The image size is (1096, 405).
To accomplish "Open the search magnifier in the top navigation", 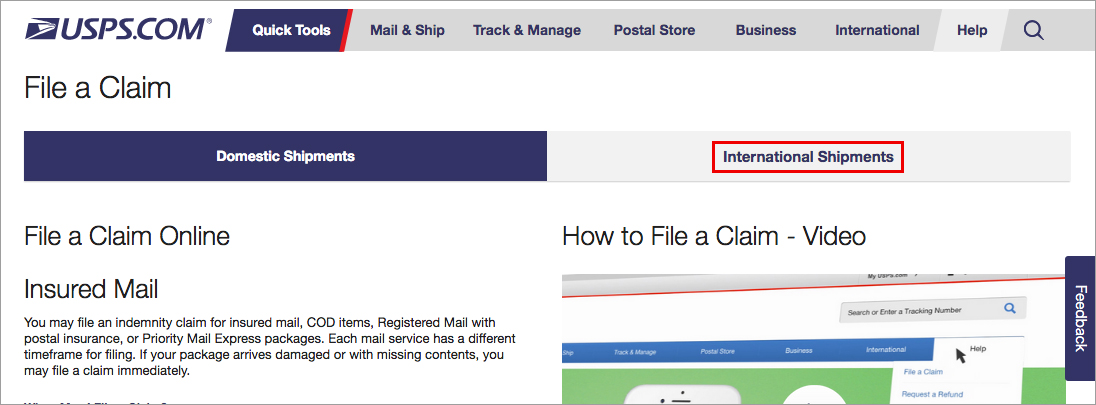I will 1034,30.
